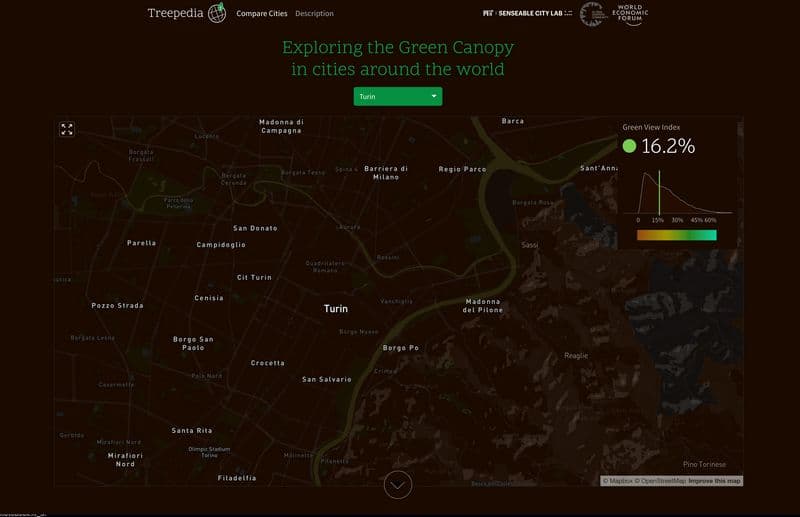Click the Turin label at map center
Viewport: 800px width, 517px height.
click(x=336, y=309)
